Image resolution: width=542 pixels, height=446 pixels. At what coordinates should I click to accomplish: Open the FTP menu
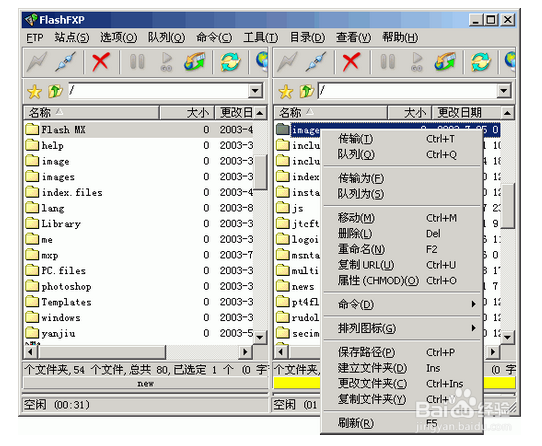pos(35,37)
